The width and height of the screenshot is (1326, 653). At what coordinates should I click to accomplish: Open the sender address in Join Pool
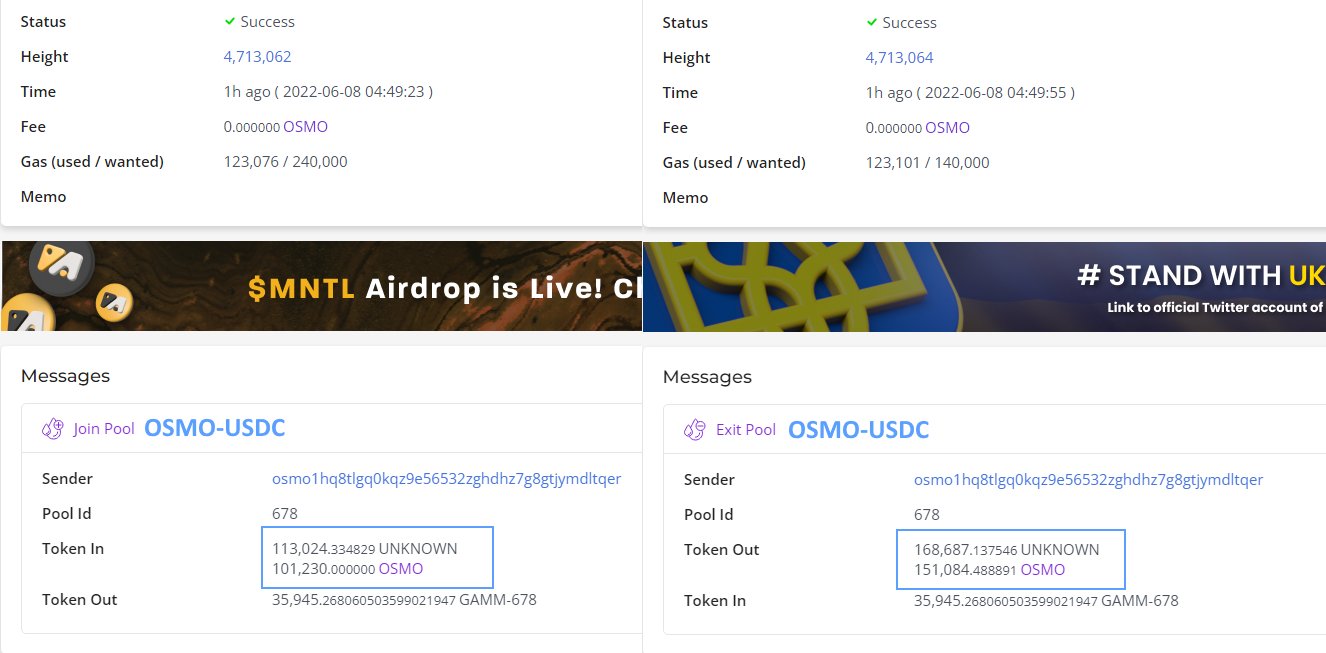(x=446, y=479)
